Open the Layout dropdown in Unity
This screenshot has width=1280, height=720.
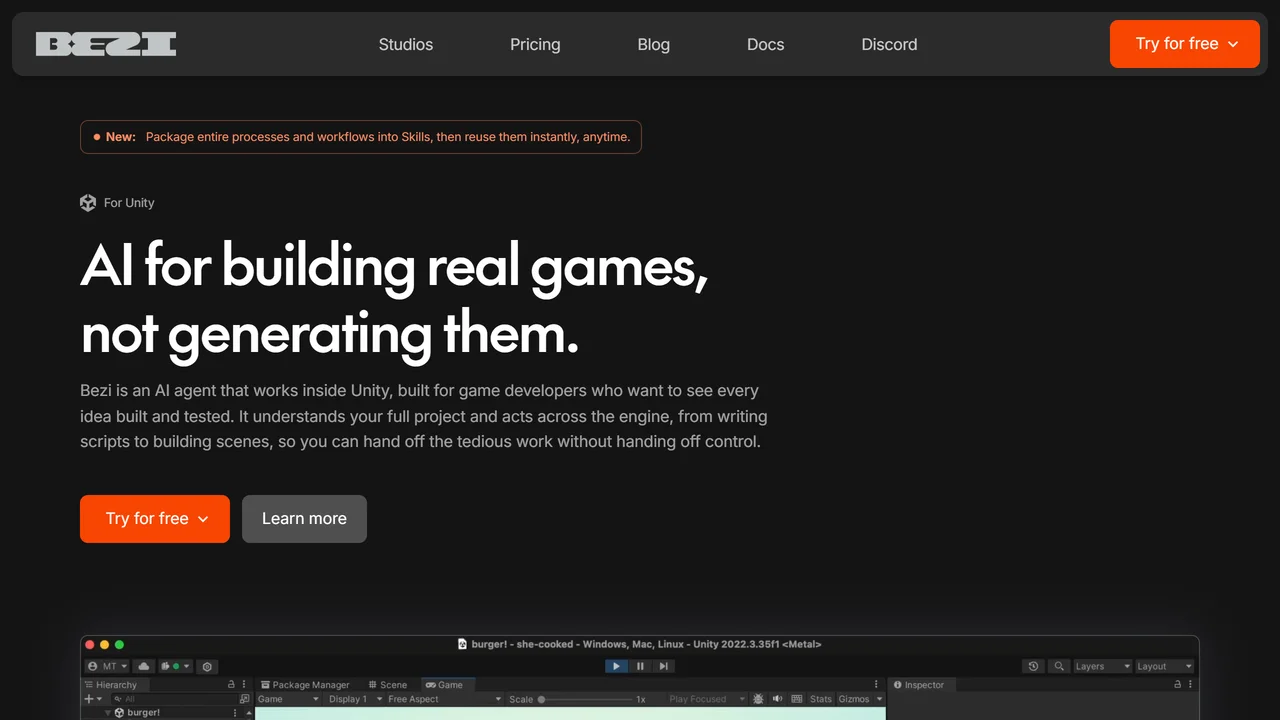[x=1164, y=666]
